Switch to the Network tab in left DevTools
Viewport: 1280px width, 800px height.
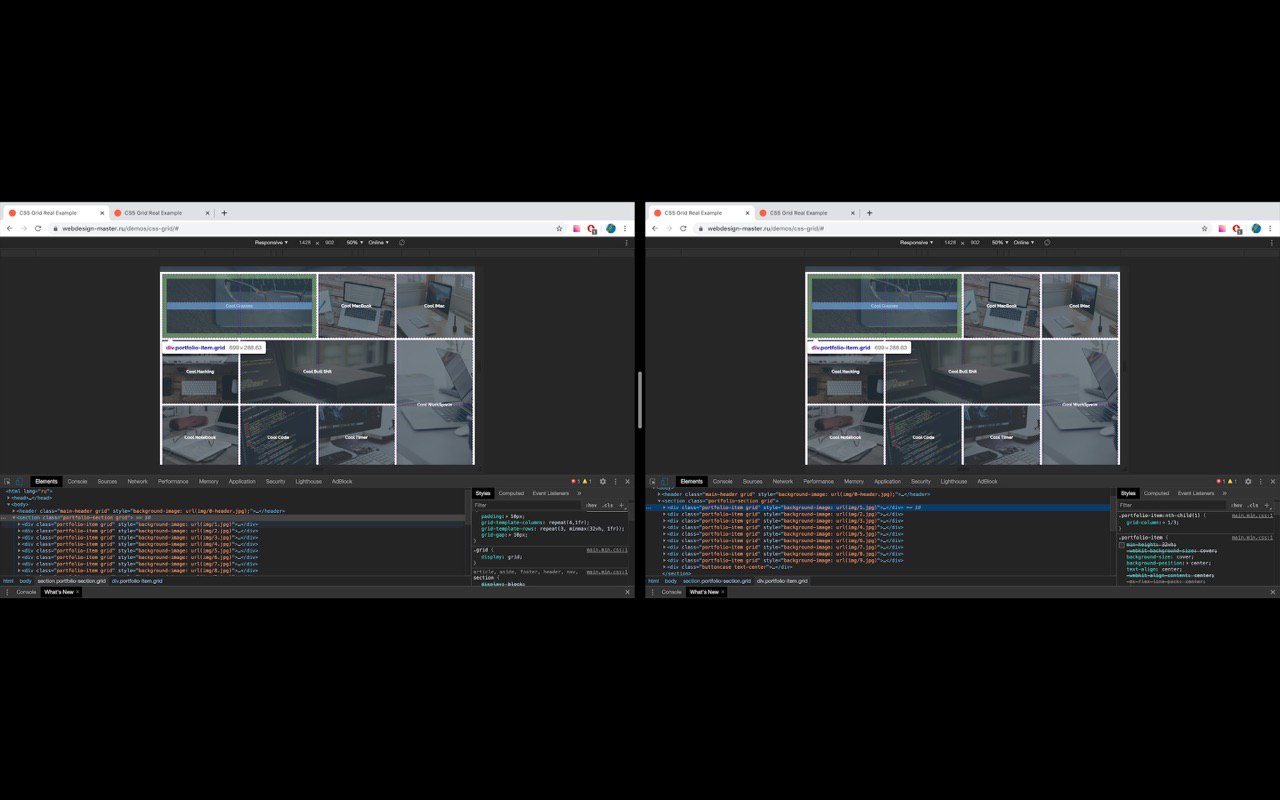pos(137,481)
